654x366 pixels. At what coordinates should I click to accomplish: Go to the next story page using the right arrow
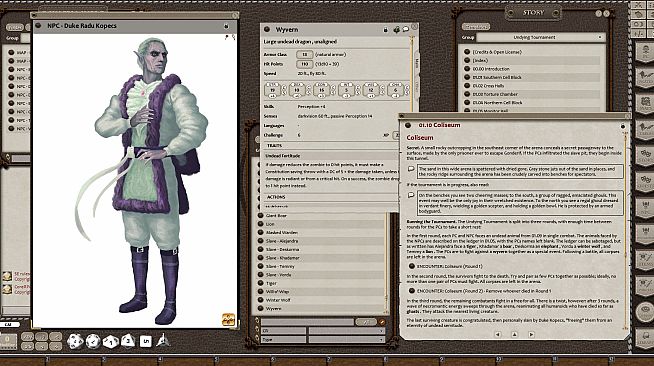pos(531,334)
